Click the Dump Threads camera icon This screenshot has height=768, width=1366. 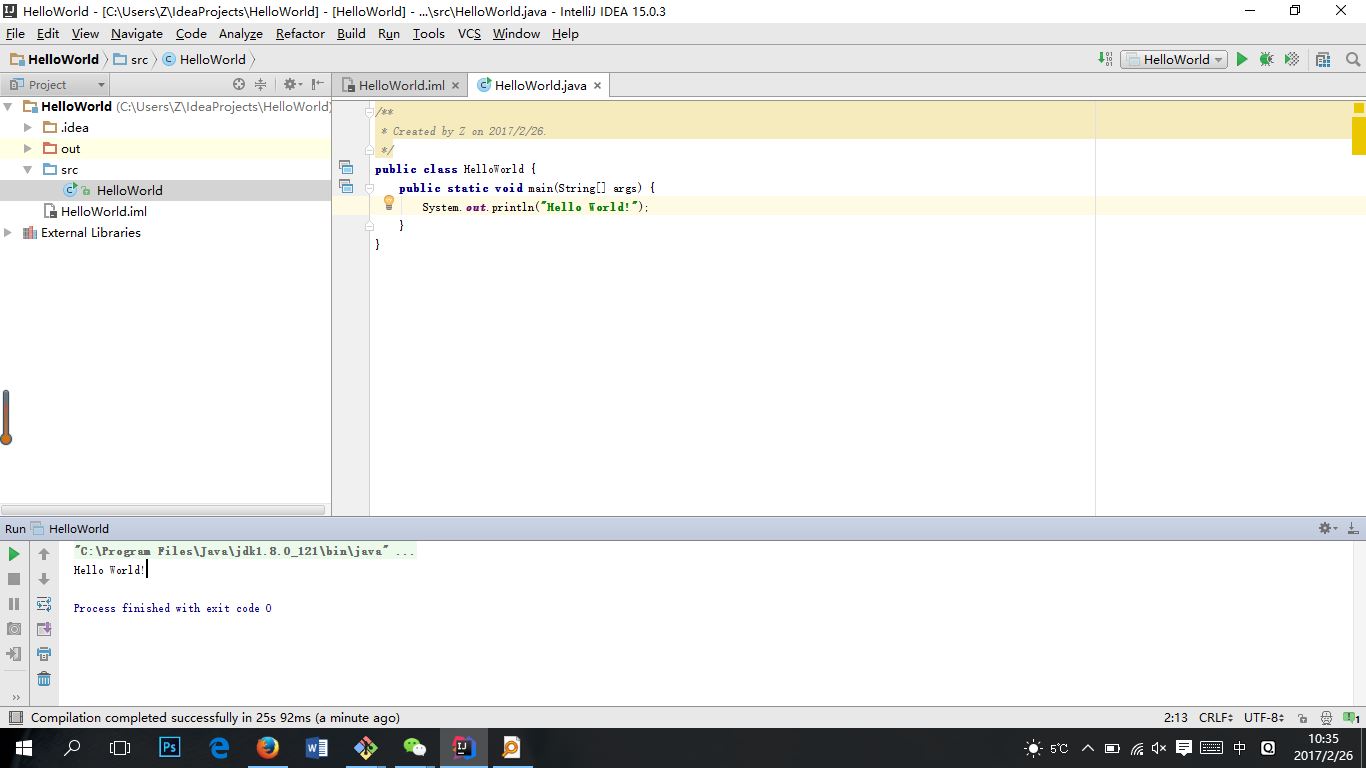[14, 629]
